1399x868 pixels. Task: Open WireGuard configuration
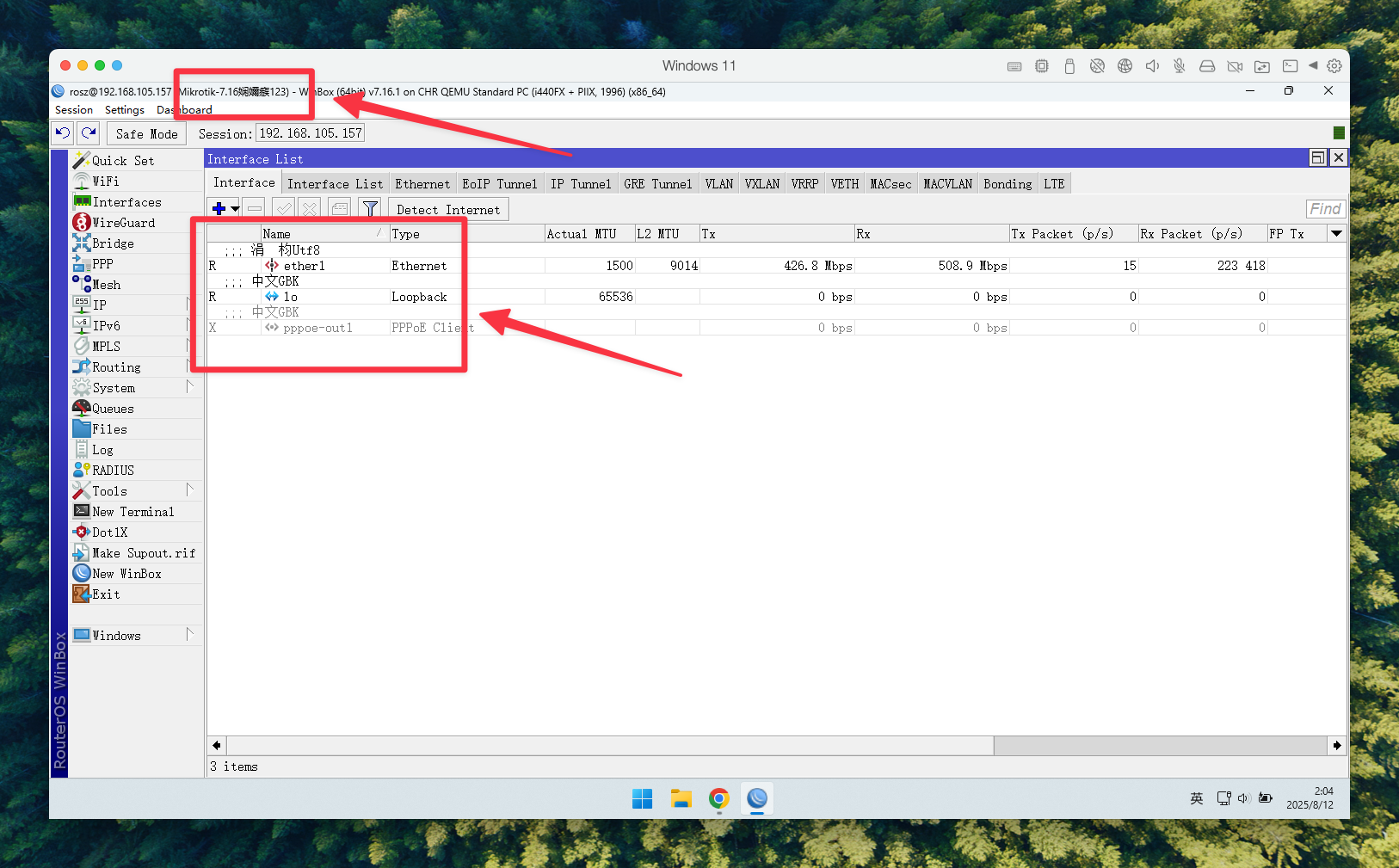click(123, 223)
